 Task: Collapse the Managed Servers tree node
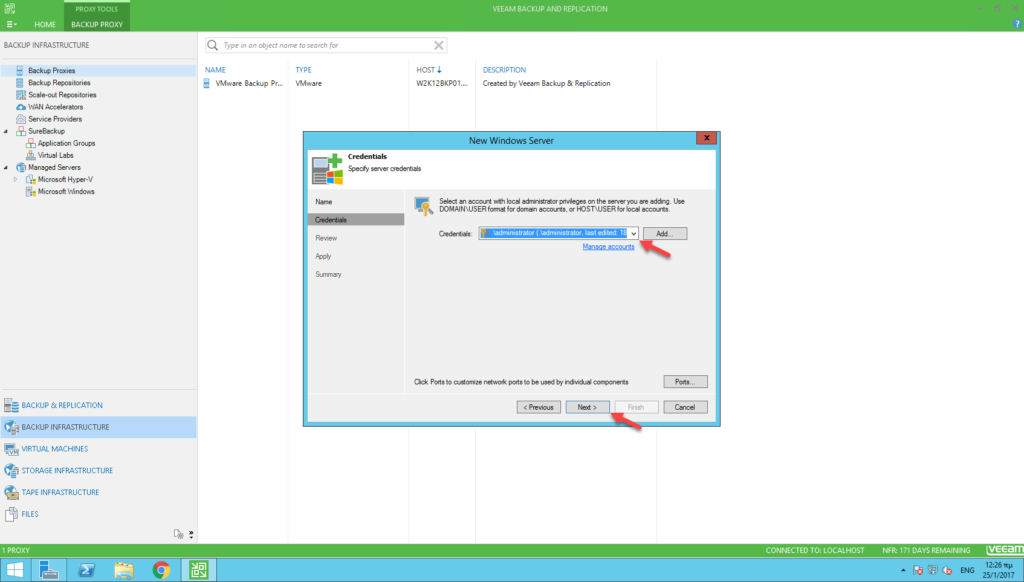pyautogui.click(x=6, y=167)
